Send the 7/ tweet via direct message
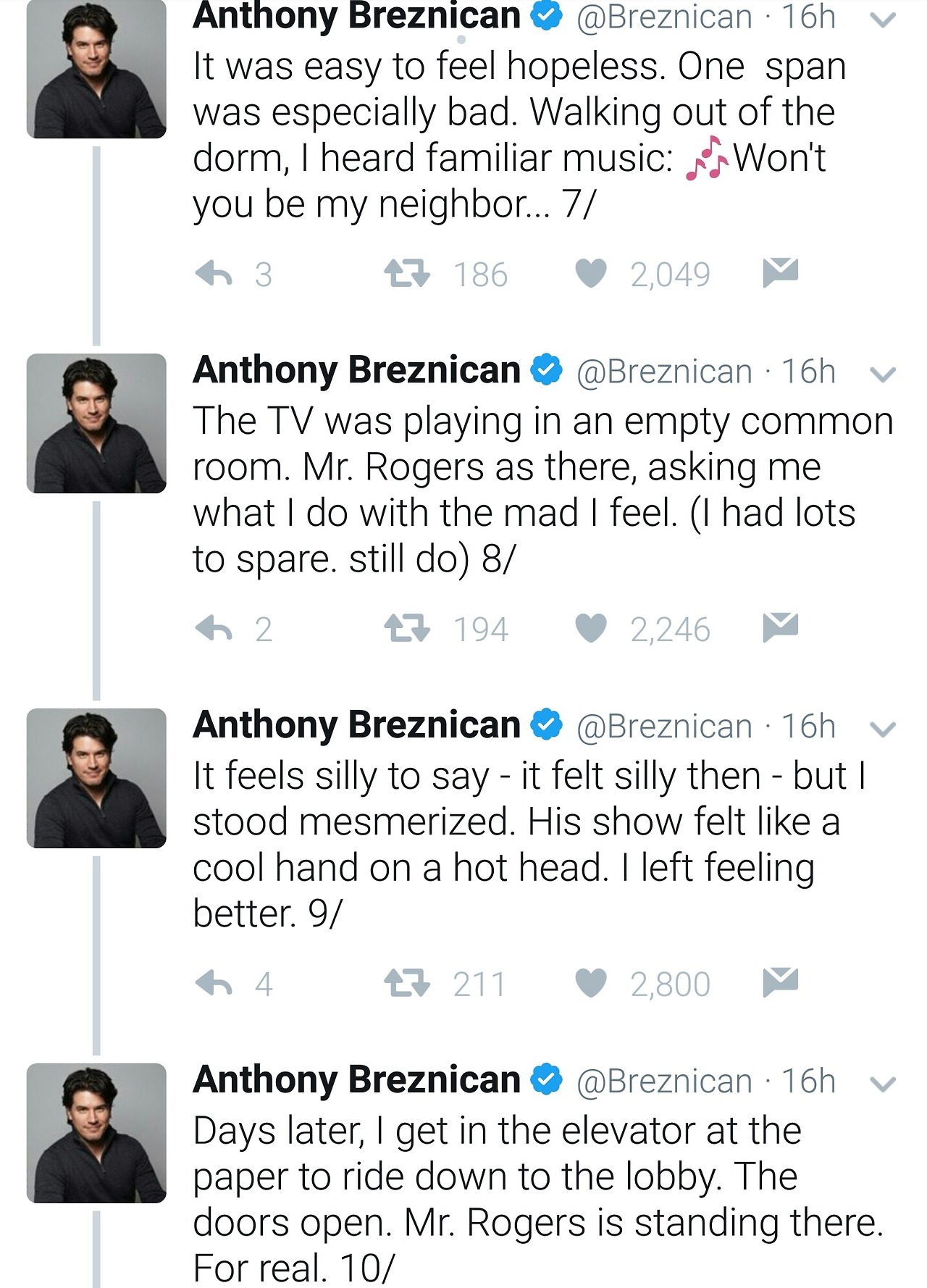 pos(780,272)
